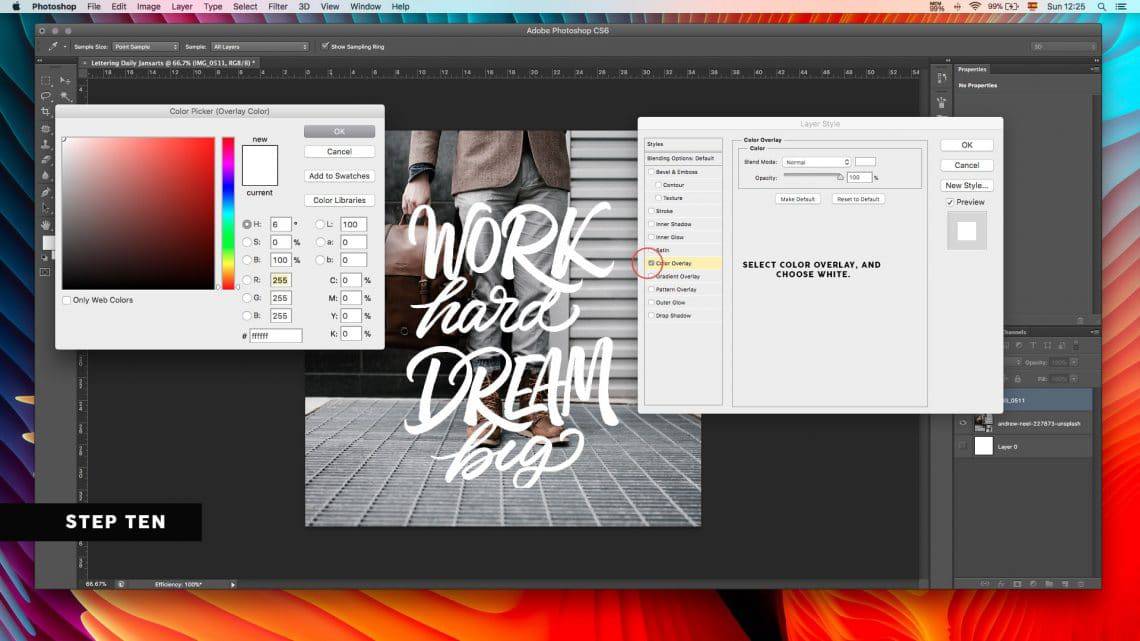Open the 3D workspace switcher dropdown
Screen dimensions: 1140x641
(1063, 47)
